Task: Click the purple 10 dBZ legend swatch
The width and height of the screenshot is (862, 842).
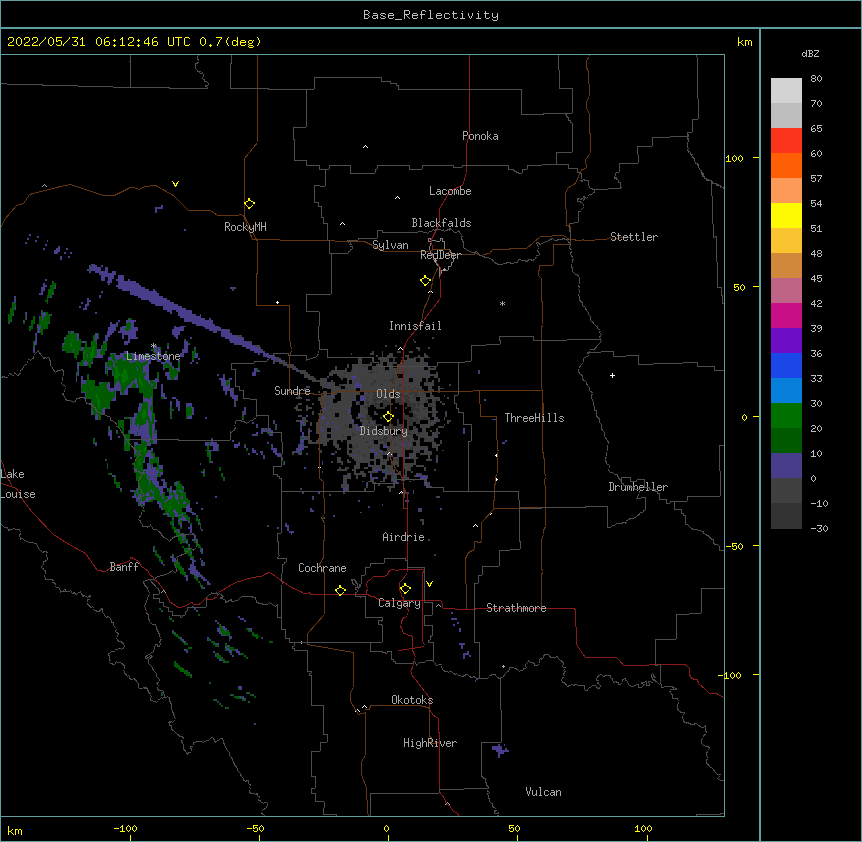Action: point(786,466)
